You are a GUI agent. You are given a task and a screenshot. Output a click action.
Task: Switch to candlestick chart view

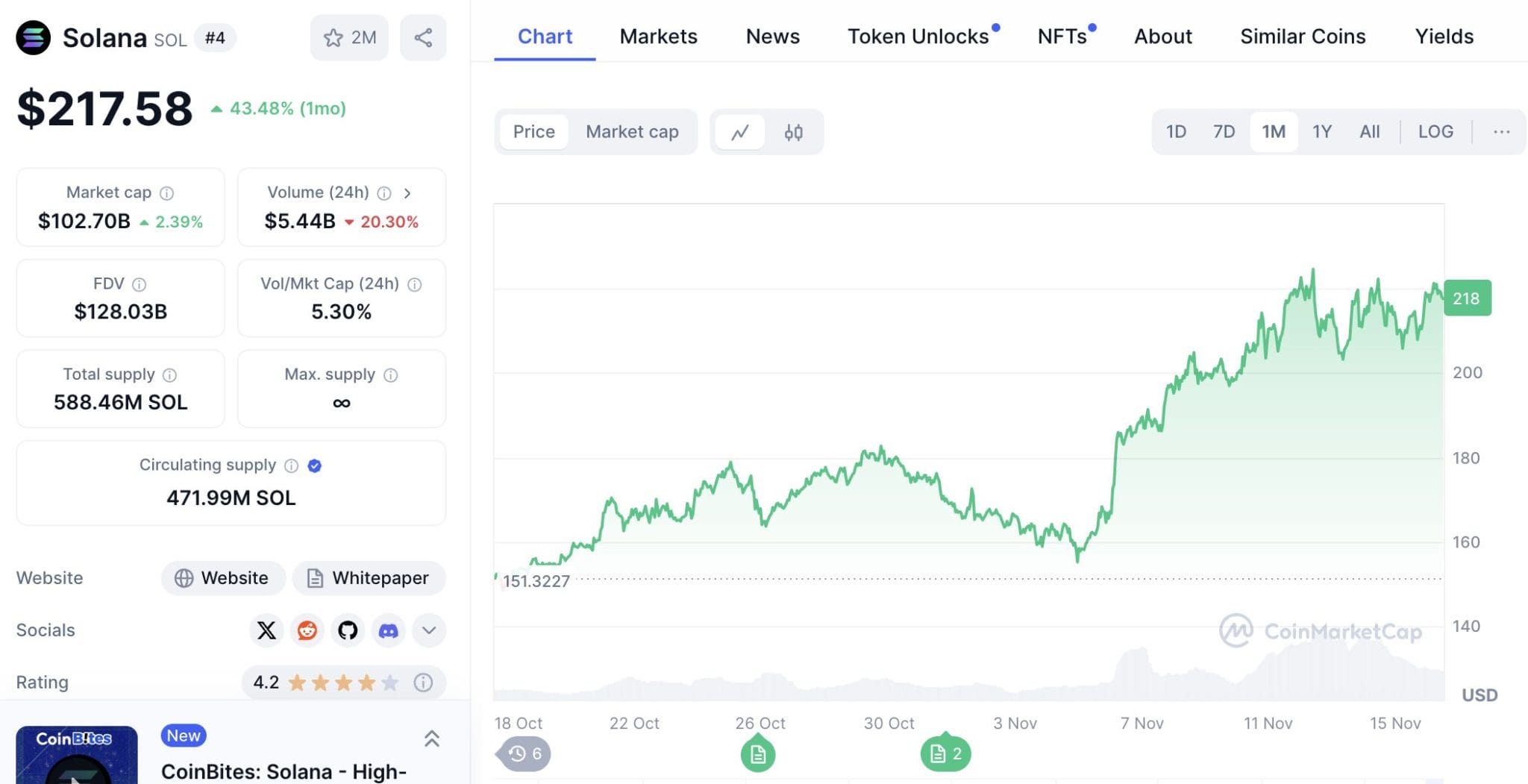[793, 131]
